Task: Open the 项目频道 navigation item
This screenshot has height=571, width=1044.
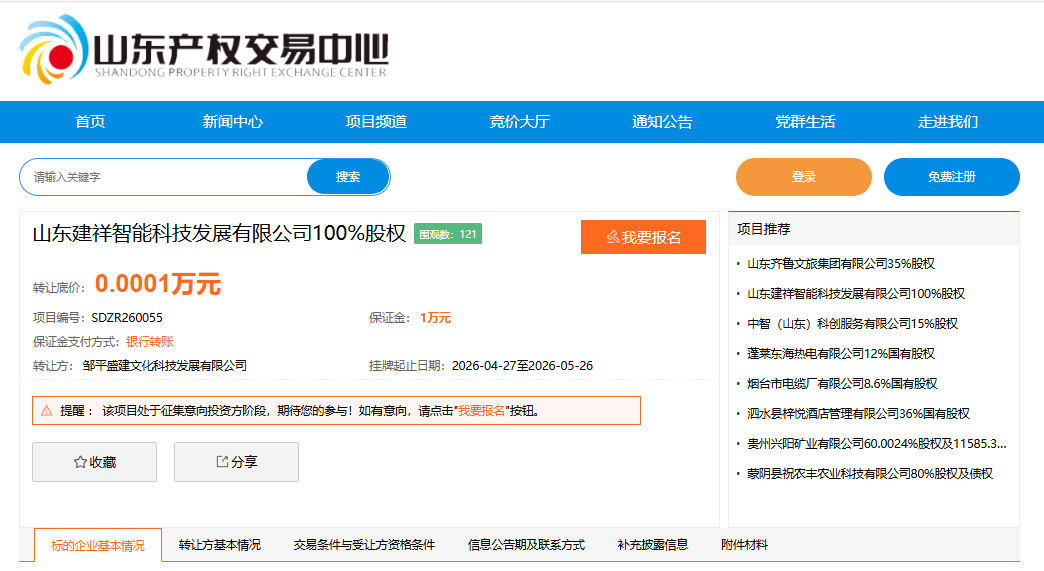Action: click(376, 122)
